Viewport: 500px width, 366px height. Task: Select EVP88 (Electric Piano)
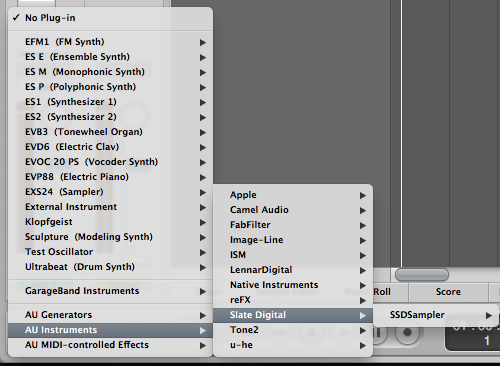point(110,177)
